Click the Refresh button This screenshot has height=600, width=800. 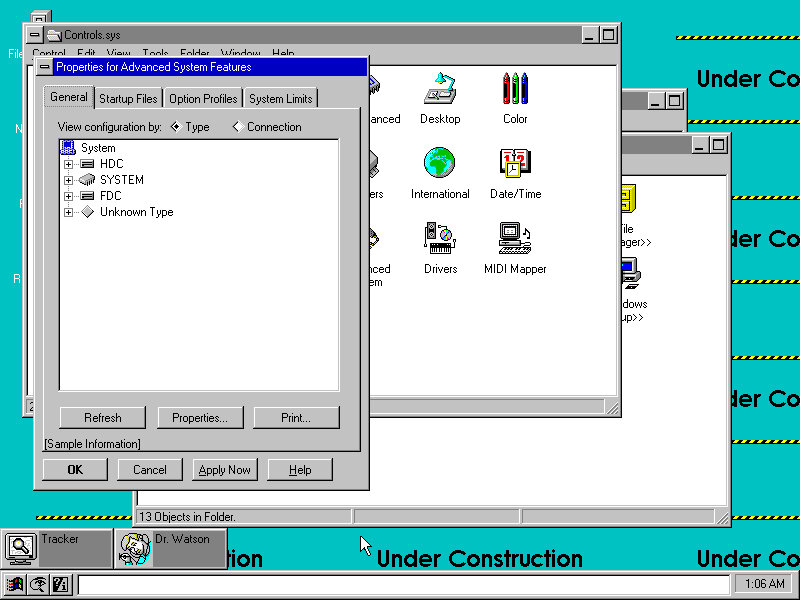click(103, 418)
